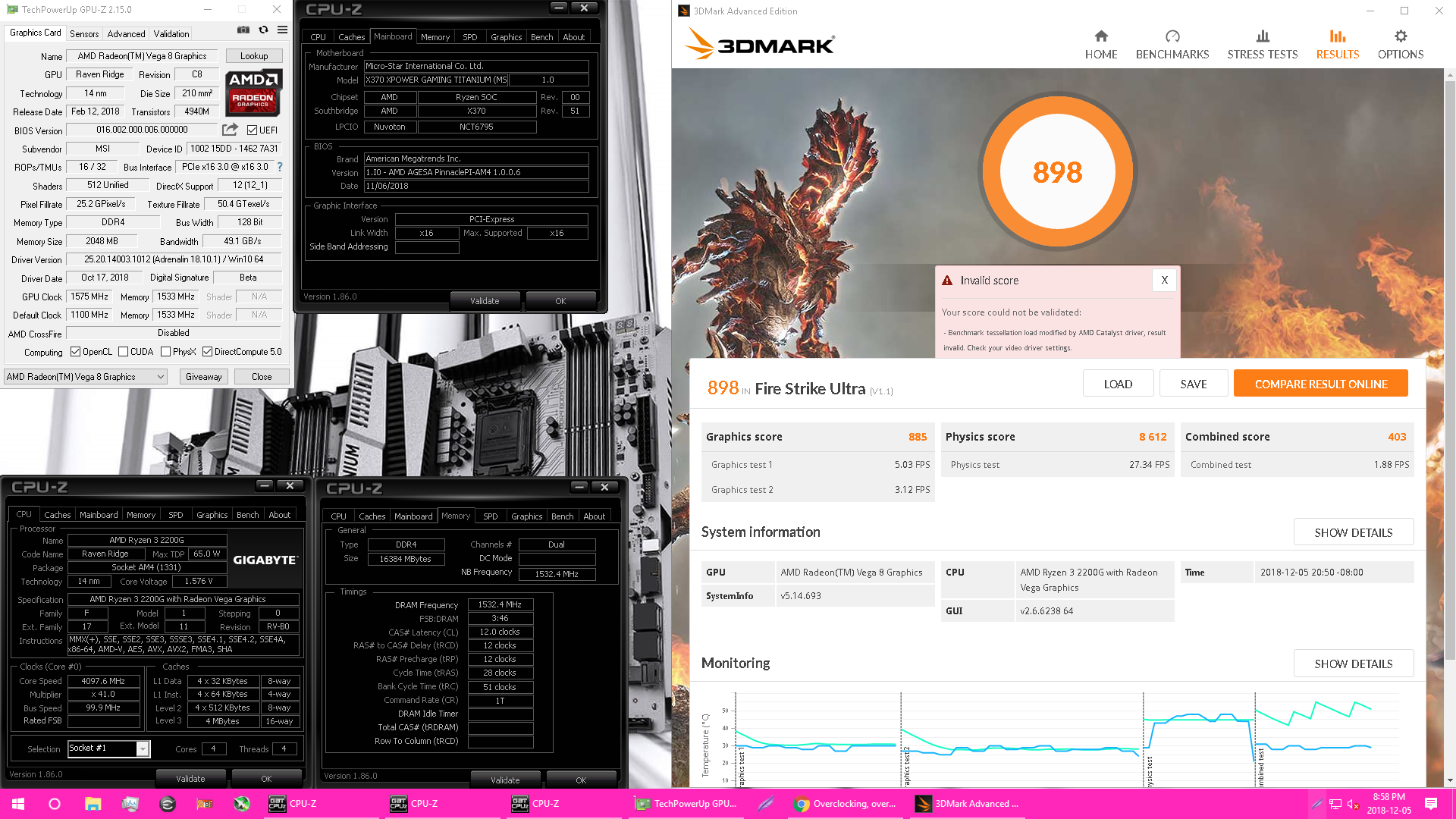The width and height of the screenshot is (1456, 819).
Task: Dismiss the Invalid score warning with X
Action: click(1164, 280)
